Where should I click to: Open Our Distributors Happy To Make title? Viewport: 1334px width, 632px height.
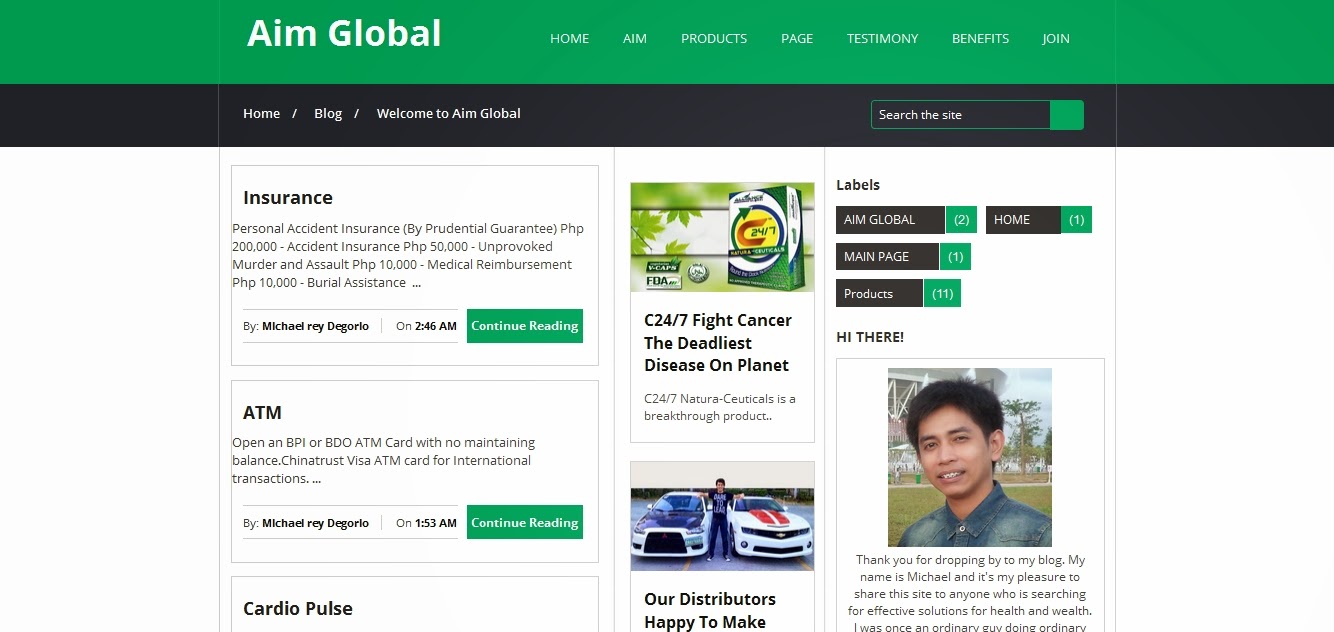click(710, 610)
